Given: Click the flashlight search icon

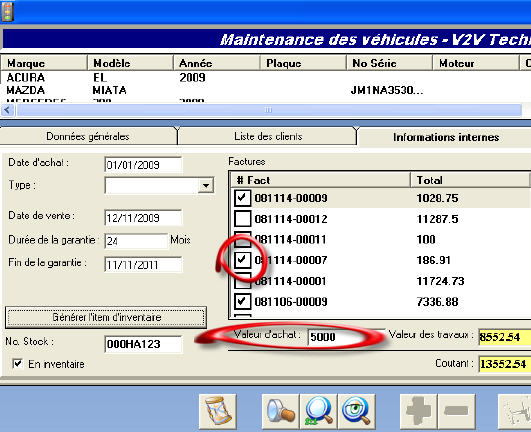Looking at the screenshot, I should (281, 411).
